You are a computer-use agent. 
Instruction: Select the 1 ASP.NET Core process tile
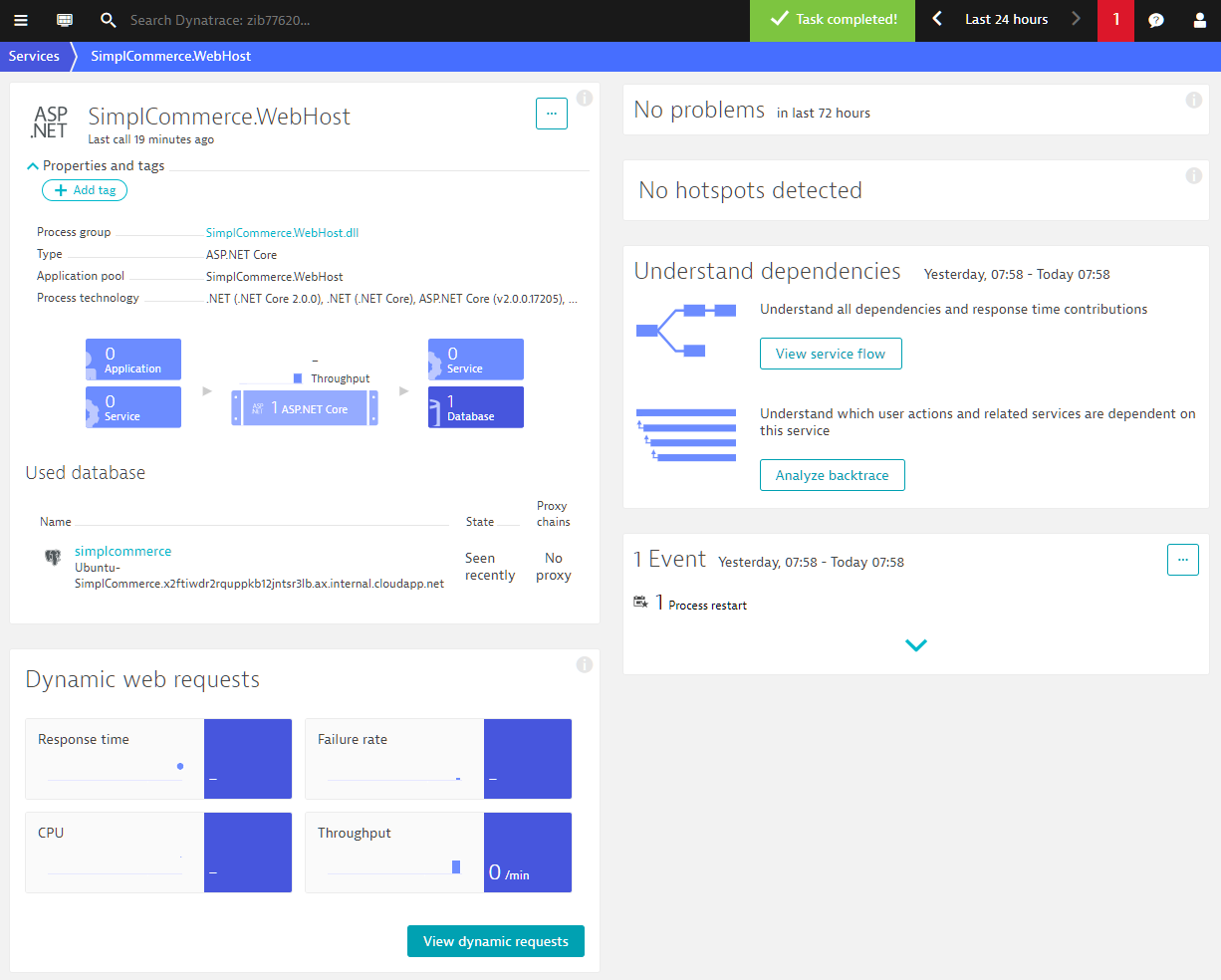(305, 408)
